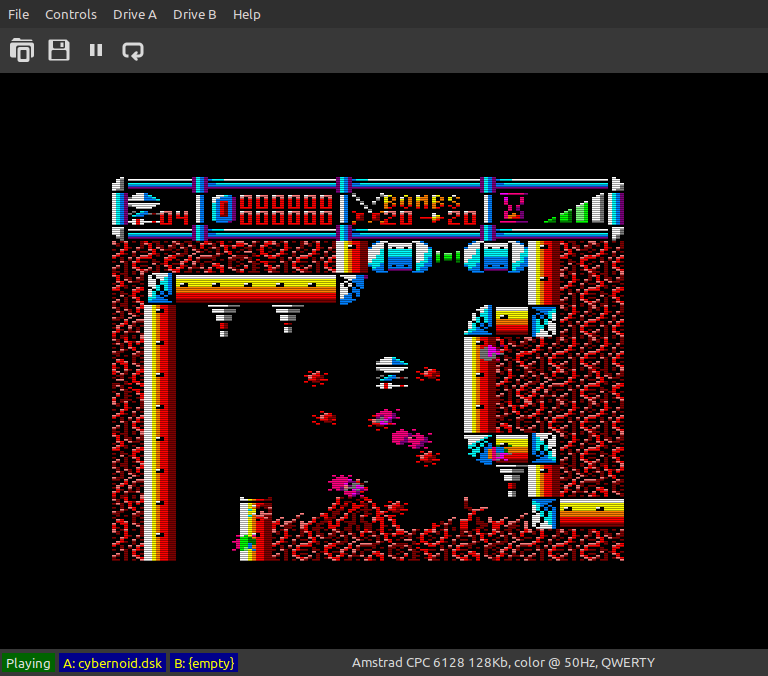The height and width of the screenshot is (676, 768).
Task: Click the snapshot copy icon in toolbar
Action: (22, 50)
